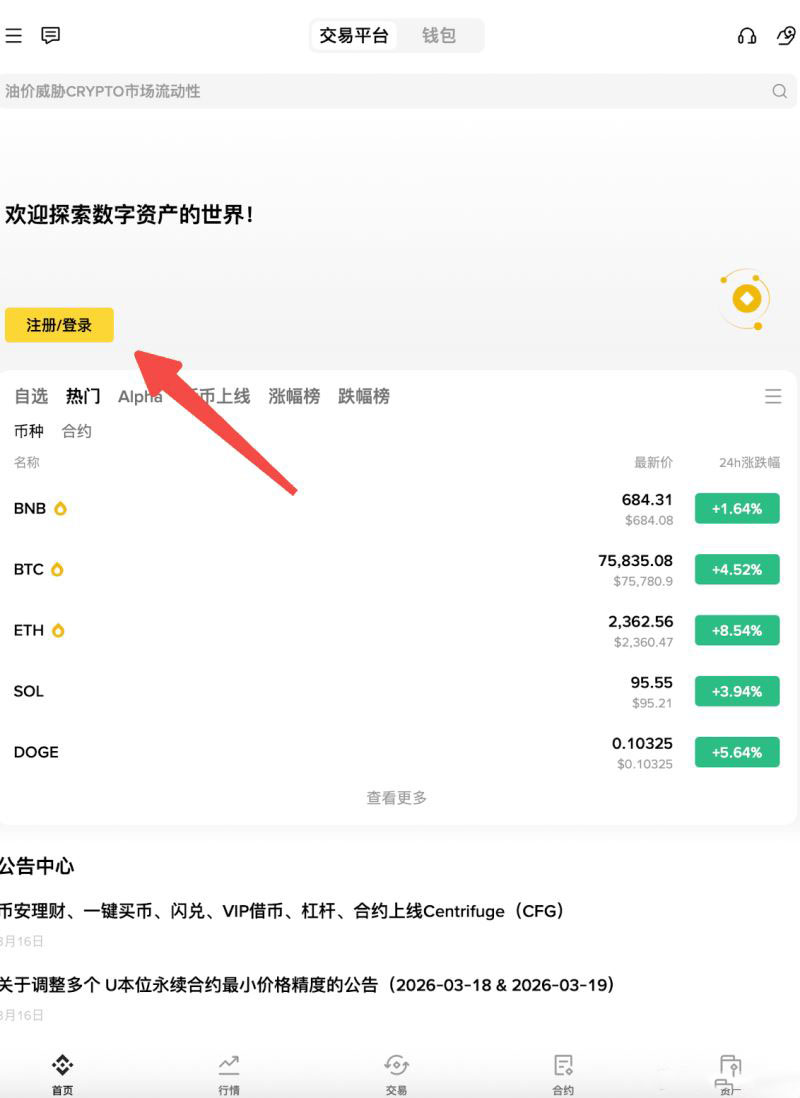Expand list with 查看更多
The height and width of the screenshot is (1098, 800).
pos(396,798)
